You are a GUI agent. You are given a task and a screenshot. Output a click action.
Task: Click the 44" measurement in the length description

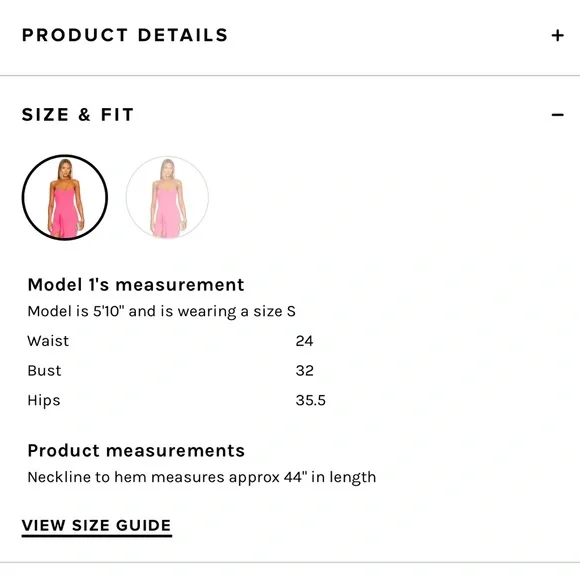pyautogui.click(x=296, y=477)
